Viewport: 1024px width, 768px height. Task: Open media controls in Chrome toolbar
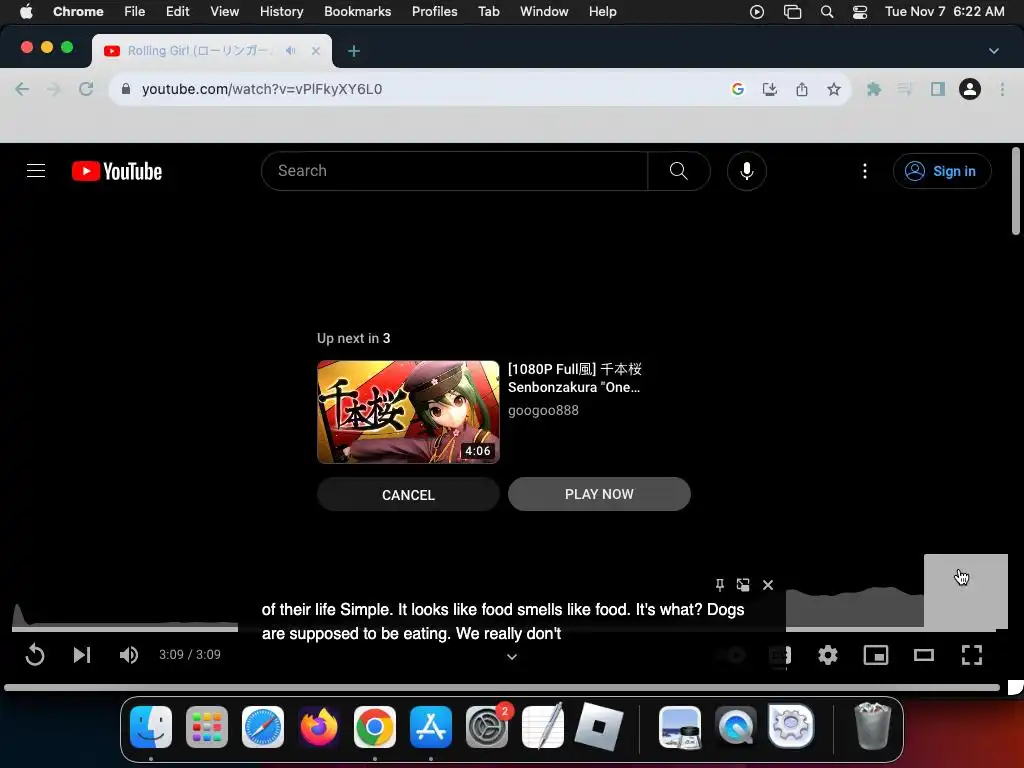905,89
